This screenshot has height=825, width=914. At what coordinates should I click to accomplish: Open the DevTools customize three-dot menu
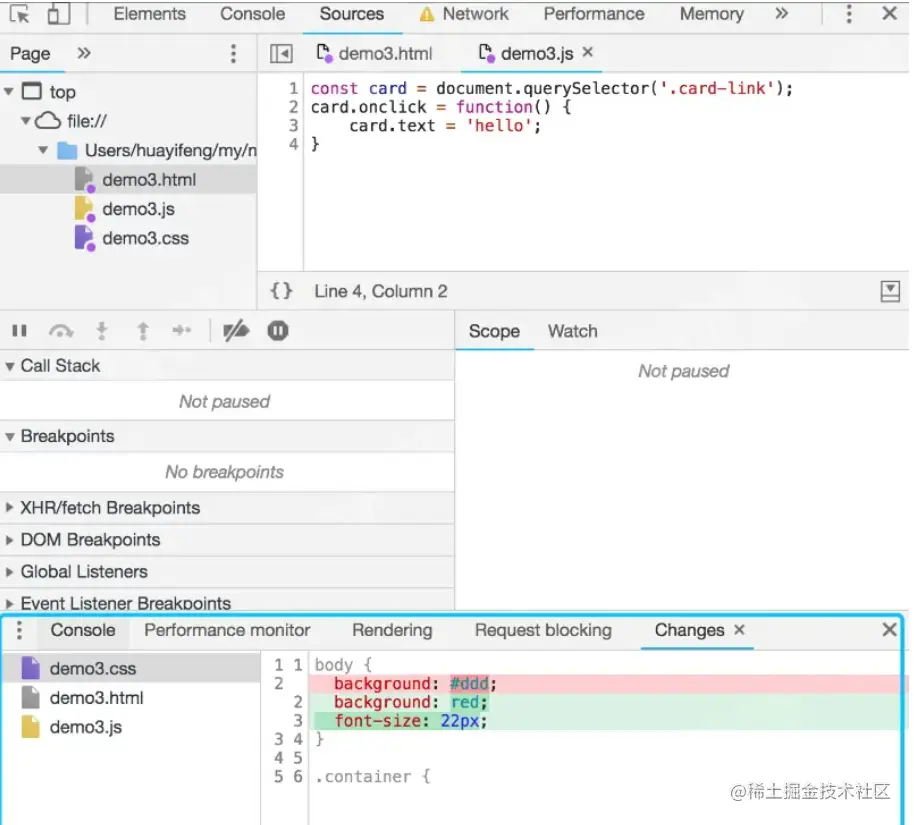849,13
